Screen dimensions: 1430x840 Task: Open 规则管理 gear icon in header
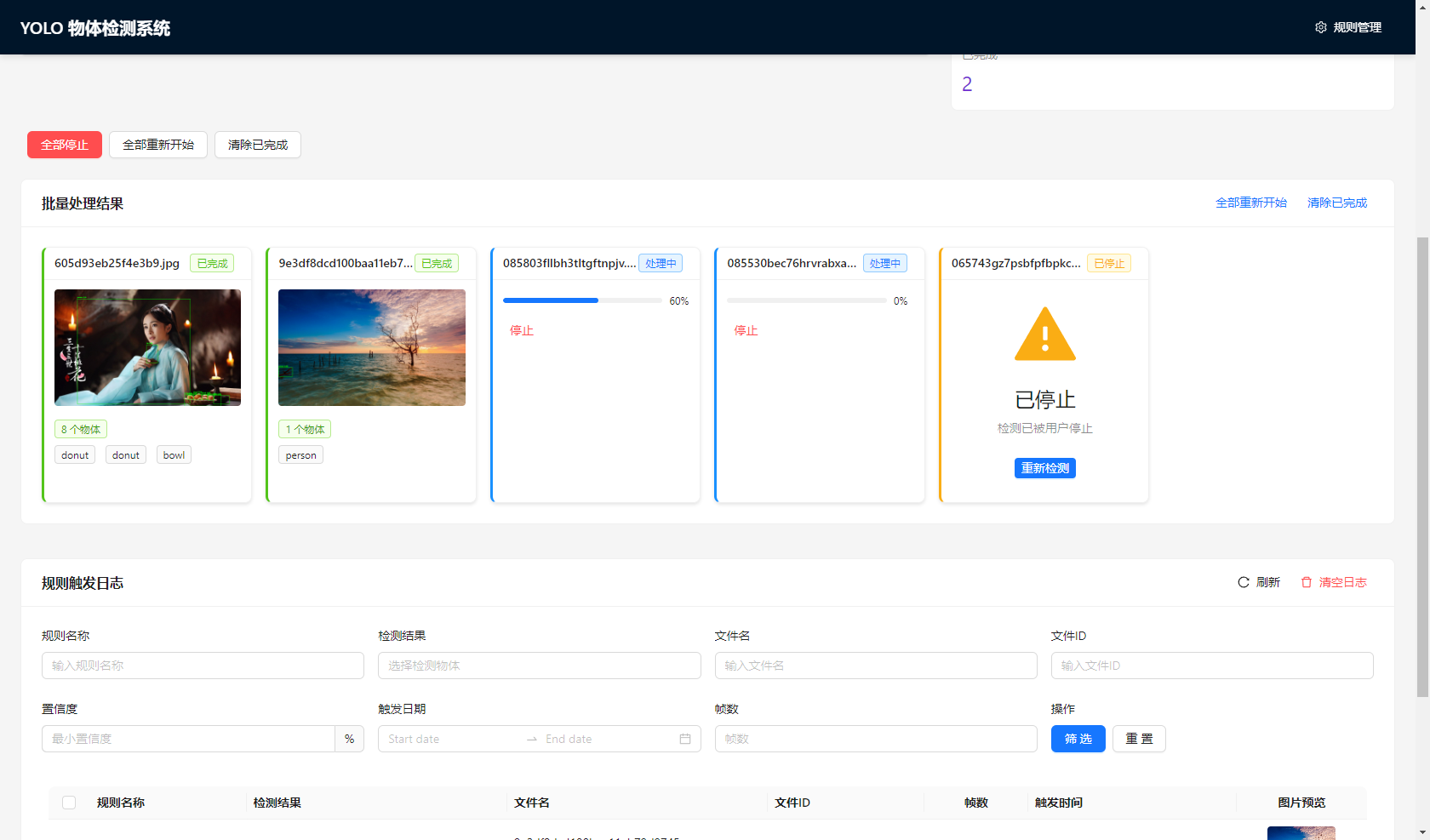click(1320, 27)
